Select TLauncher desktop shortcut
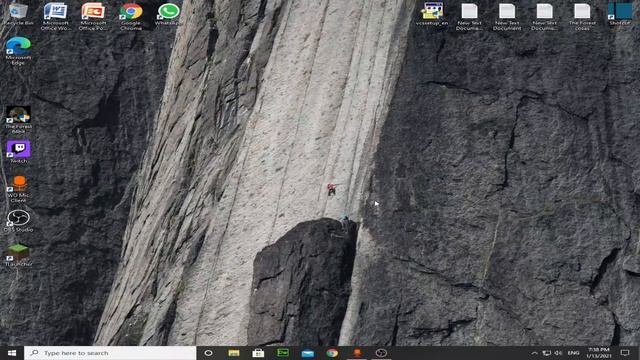The width and height of the screenshot is (640, 360). click(x=18, y=255)
